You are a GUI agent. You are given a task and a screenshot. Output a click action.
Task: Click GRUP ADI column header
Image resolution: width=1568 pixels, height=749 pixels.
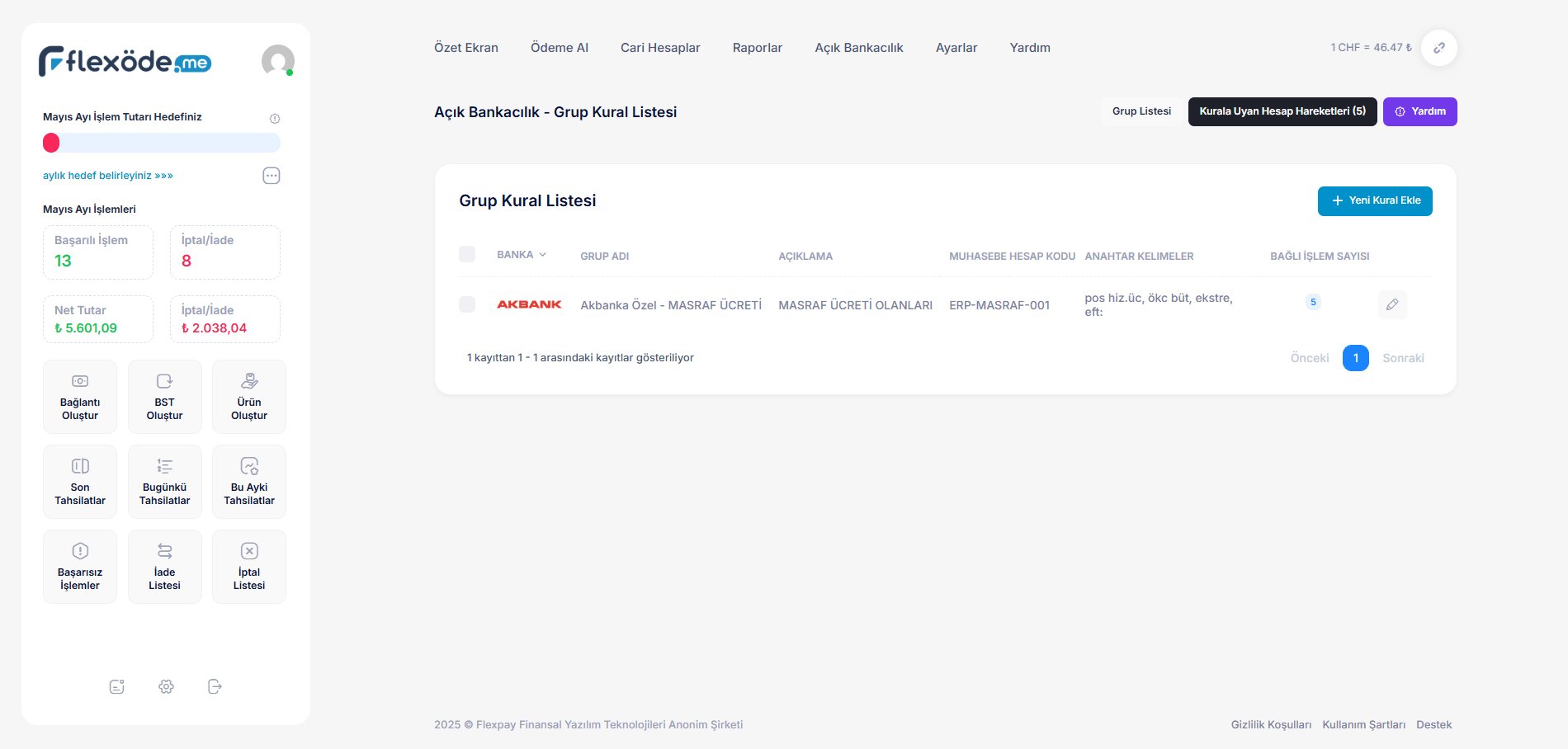point(605,257)
